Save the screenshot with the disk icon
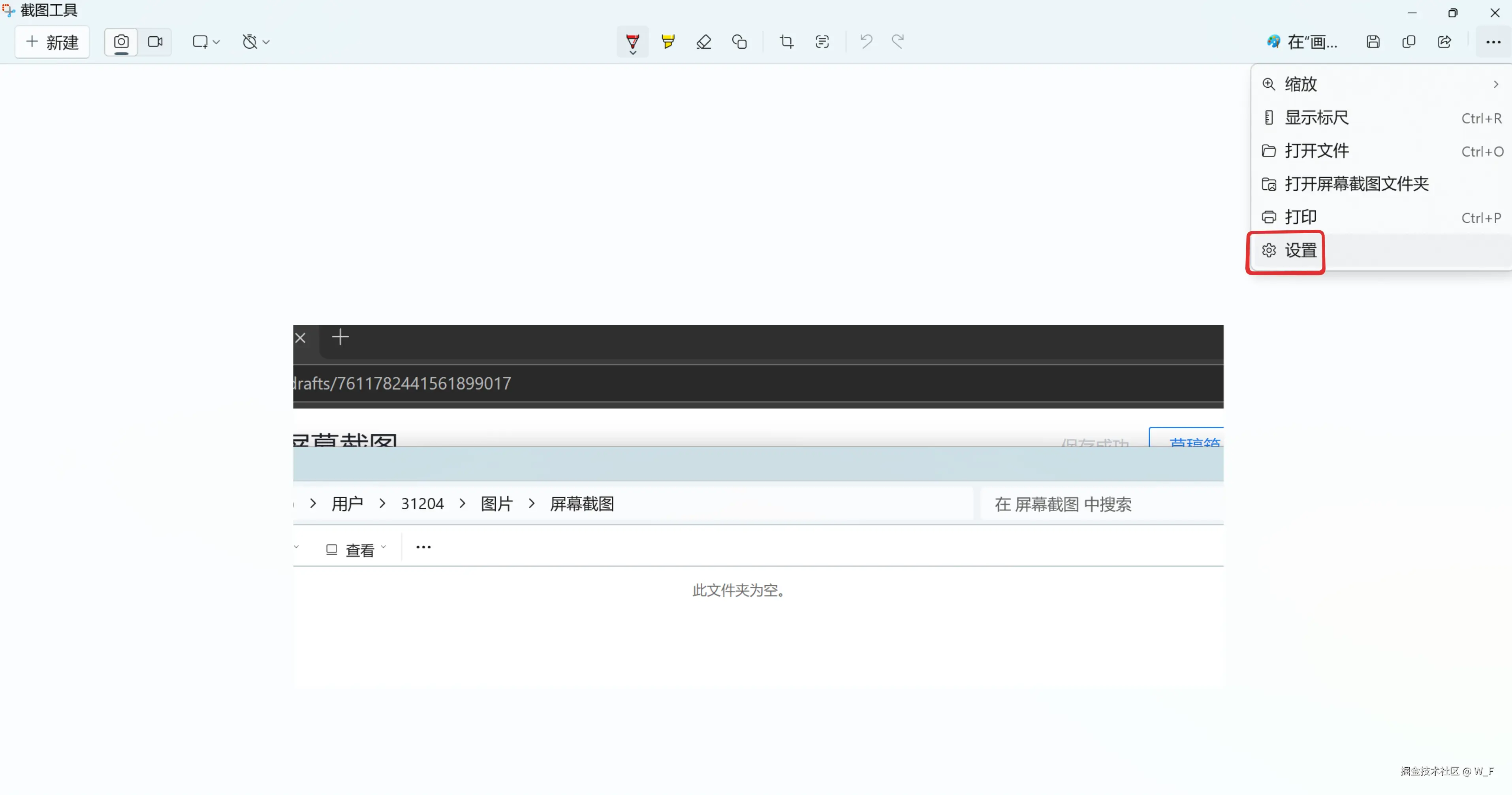This screenshot has height=795, width=1512. pyautogui.click(x=1373, y=41)
